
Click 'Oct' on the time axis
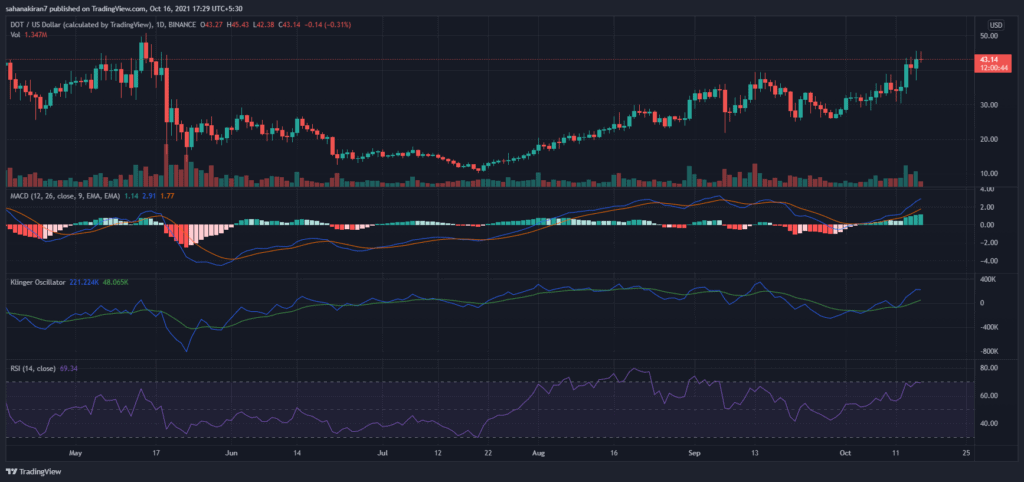pos(845,452)
